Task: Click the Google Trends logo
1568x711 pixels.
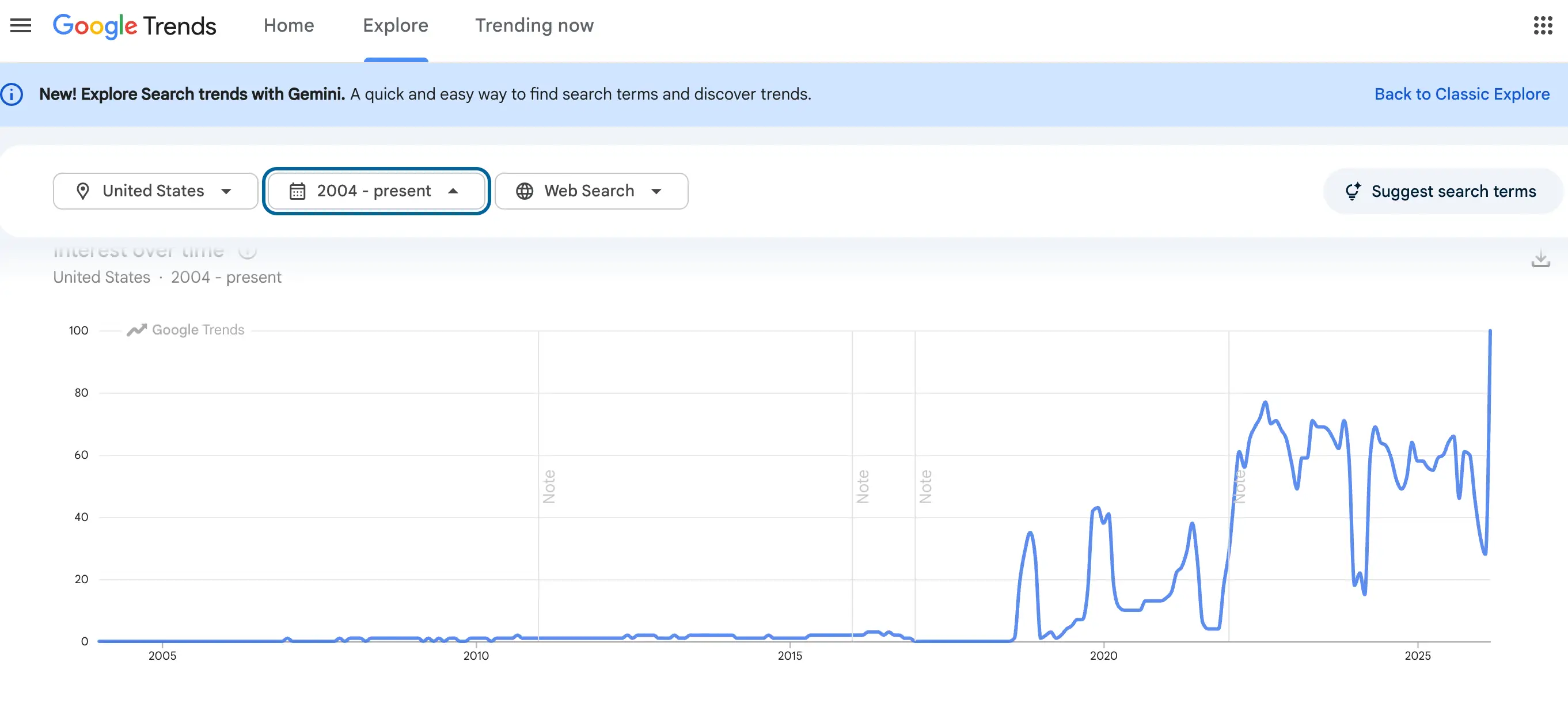Action: pos(135,25)
